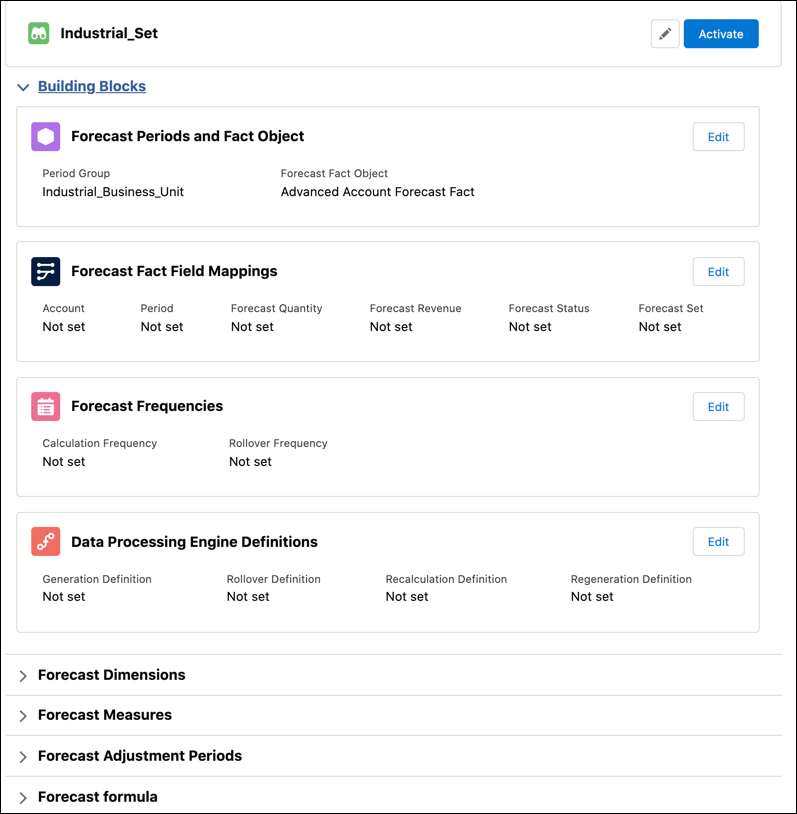
Task: Click the Industrial_Set page title
Action: click(x=109, y=33)
